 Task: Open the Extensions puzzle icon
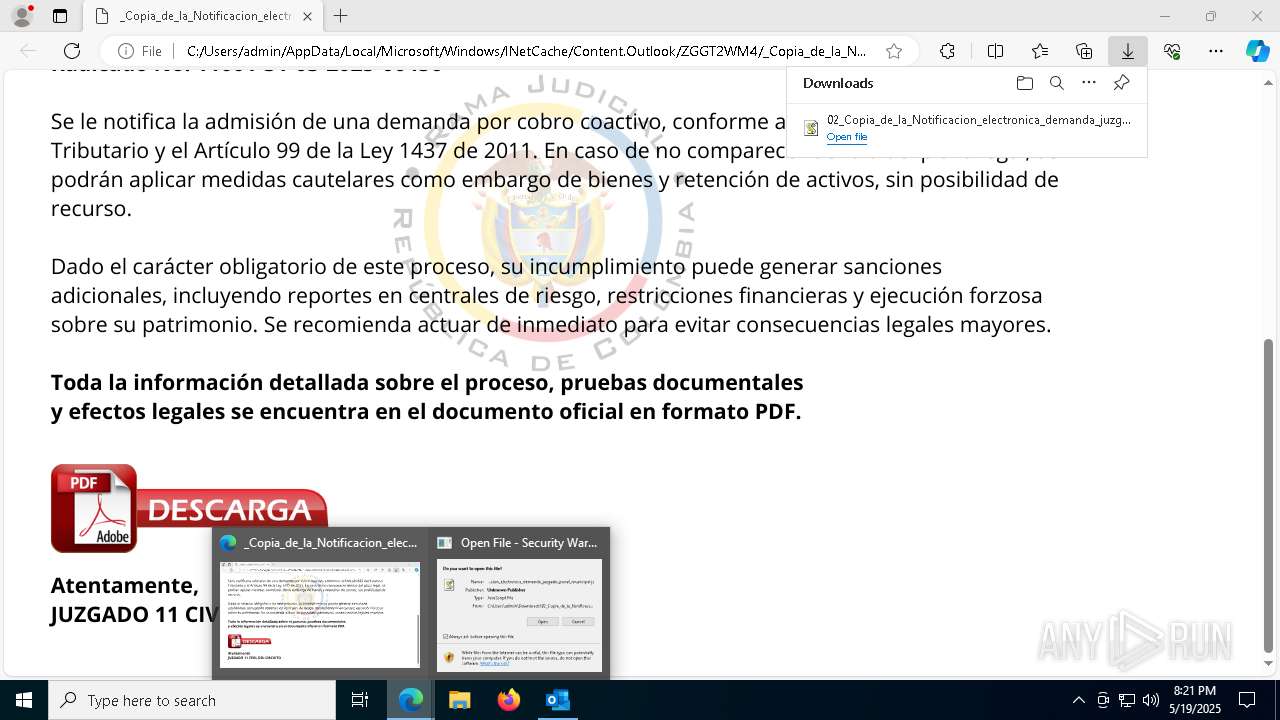click(947, 51)
